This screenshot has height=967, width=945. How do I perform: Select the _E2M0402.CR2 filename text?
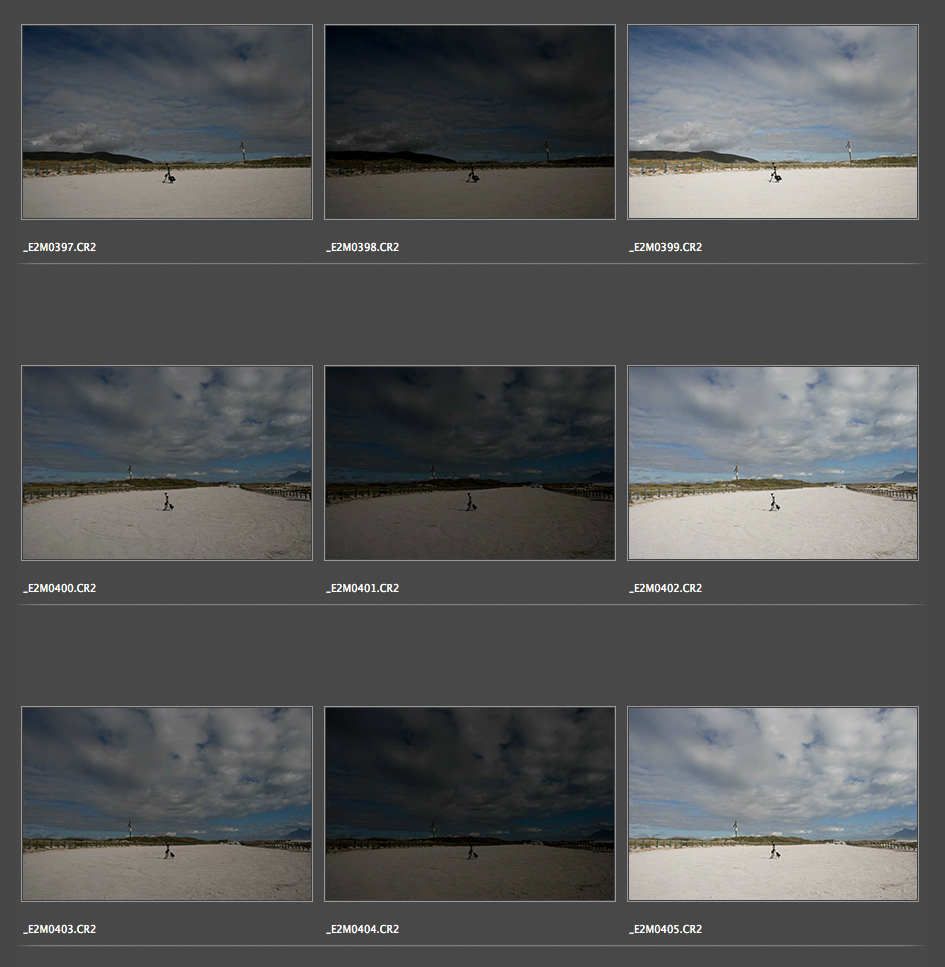point(666,588)
